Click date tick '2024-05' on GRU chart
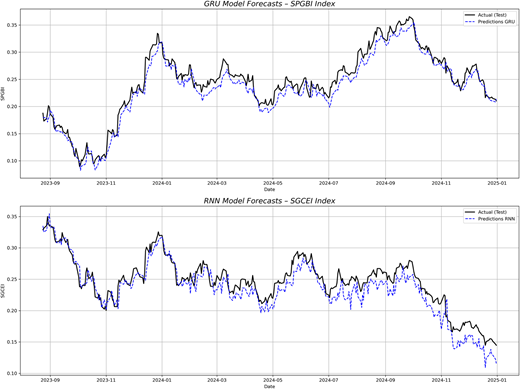520x389 pixels. [x=273, y=183]
